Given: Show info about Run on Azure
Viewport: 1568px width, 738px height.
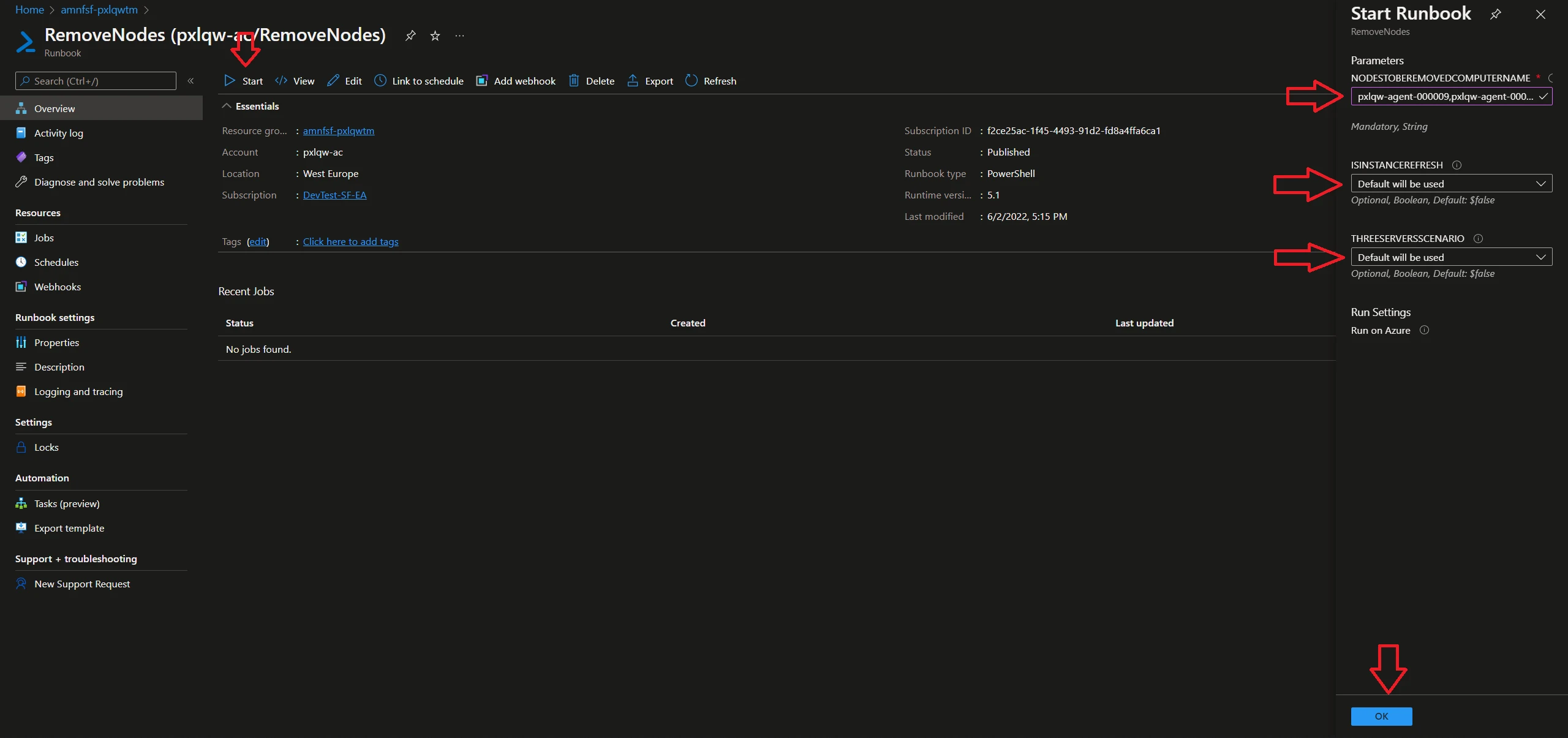Looking at the screenshot, I should tap(1424, 330).
